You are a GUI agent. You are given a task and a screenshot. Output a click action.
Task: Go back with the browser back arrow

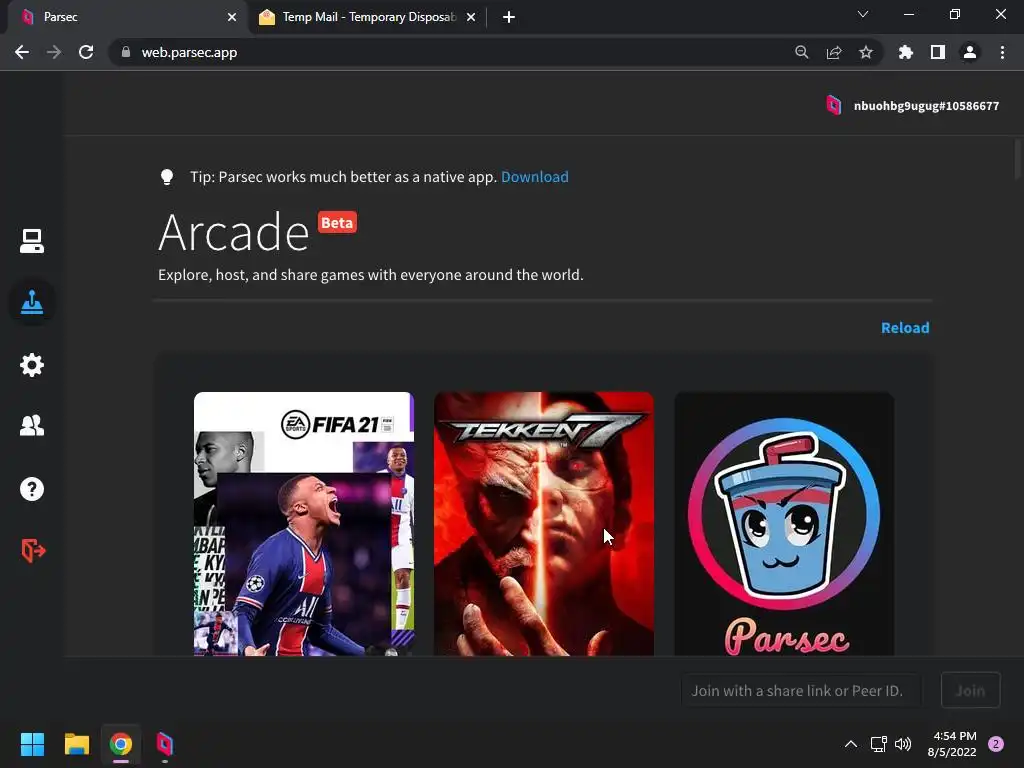(x=22, y=52)
